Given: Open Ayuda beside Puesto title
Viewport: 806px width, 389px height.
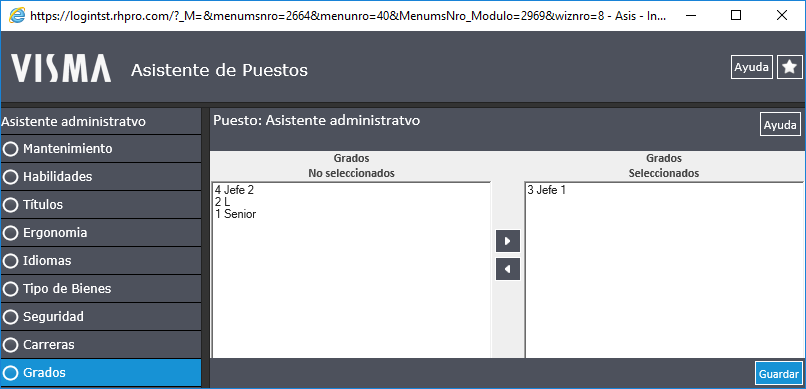Looking at the screenshot, I should (x=780, y=125).
